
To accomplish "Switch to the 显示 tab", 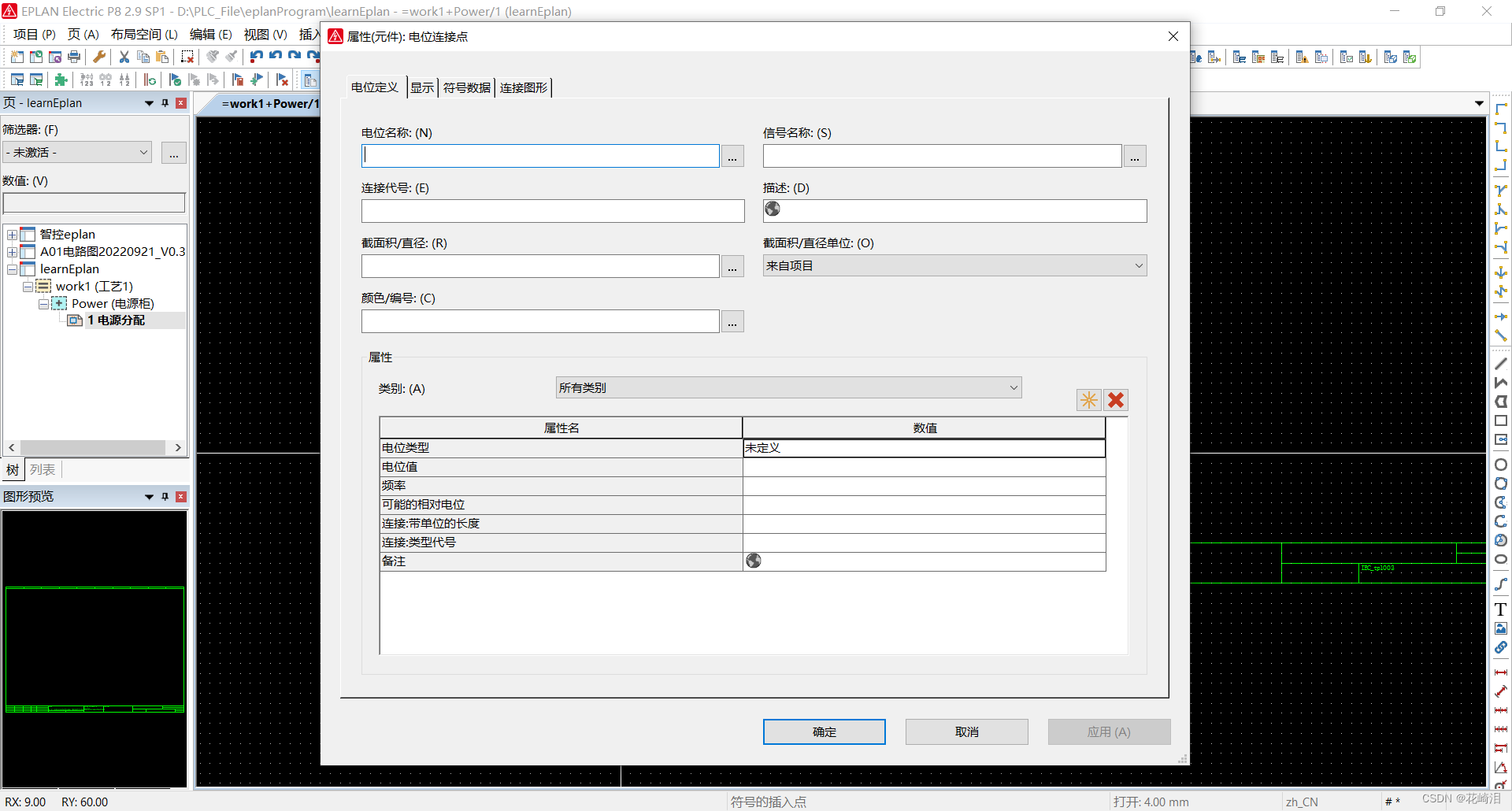I will (422, 87).
